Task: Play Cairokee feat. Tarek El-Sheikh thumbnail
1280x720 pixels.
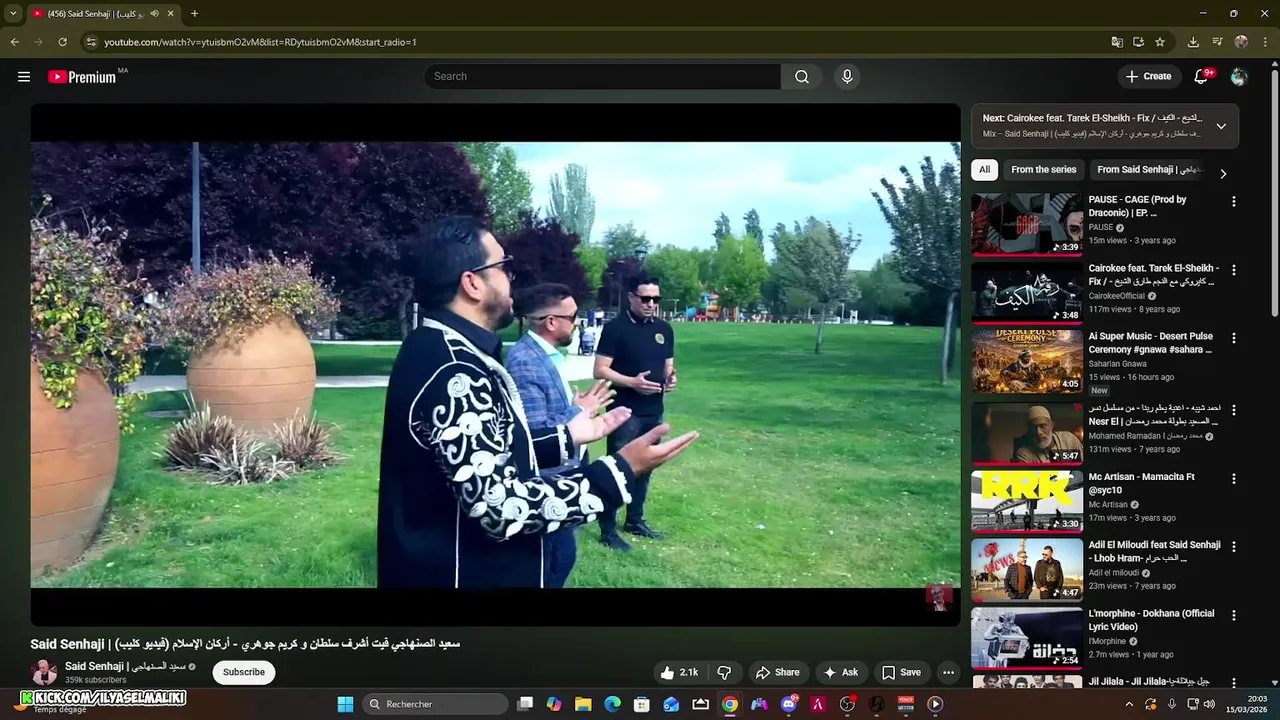Action: coord(1027,293)
